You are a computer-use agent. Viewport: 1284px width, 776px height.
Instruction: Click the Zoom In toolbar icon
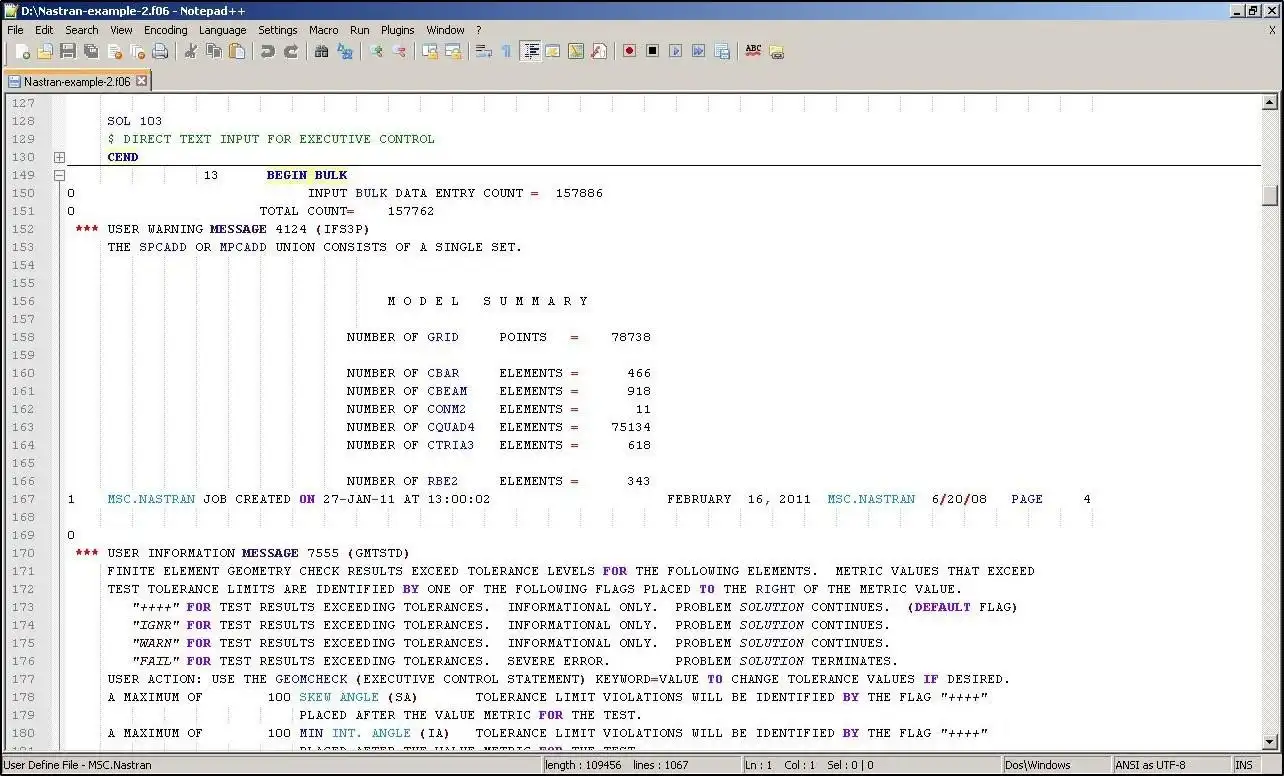tap(376, 51)
